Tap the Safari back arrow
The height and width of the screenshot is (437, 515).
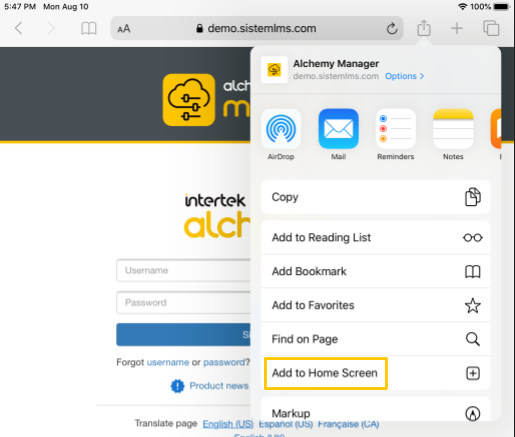pyautogui.click(x=19, y=28)
